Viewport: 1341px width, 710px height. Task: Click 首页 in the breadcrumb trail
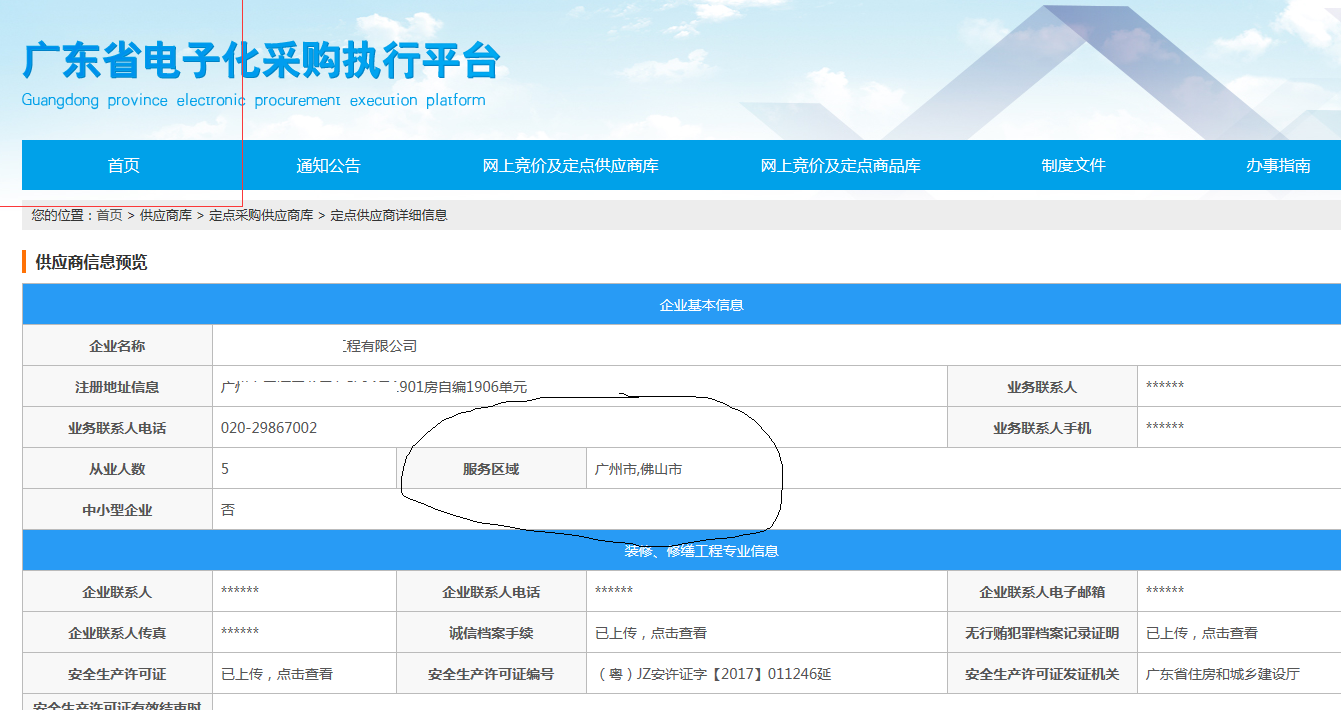(106, 214)
